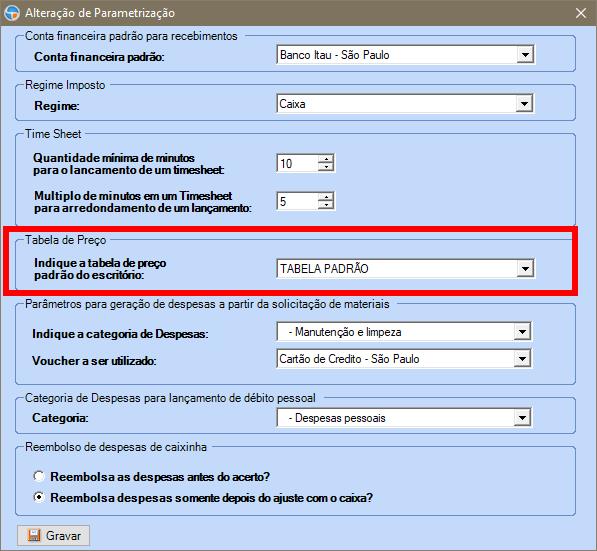This screenshot has height=551, width=597.
Task: Open the Conta financeira padrão dropdown
Action: click(x=525, y=55)
